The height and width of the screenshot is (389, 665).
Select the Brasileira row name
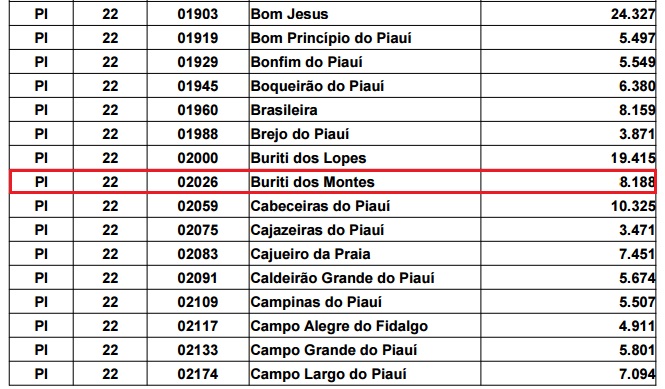pos(284,110)
